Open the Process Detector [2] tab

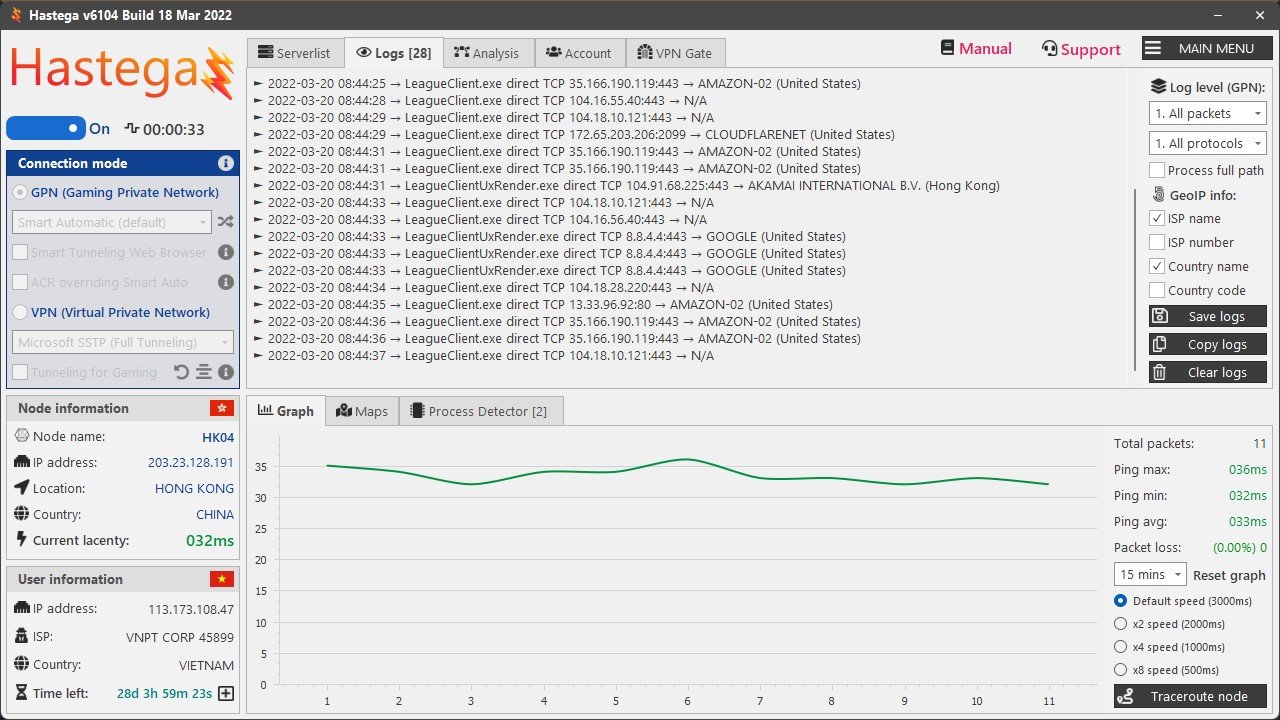(480, 411)
